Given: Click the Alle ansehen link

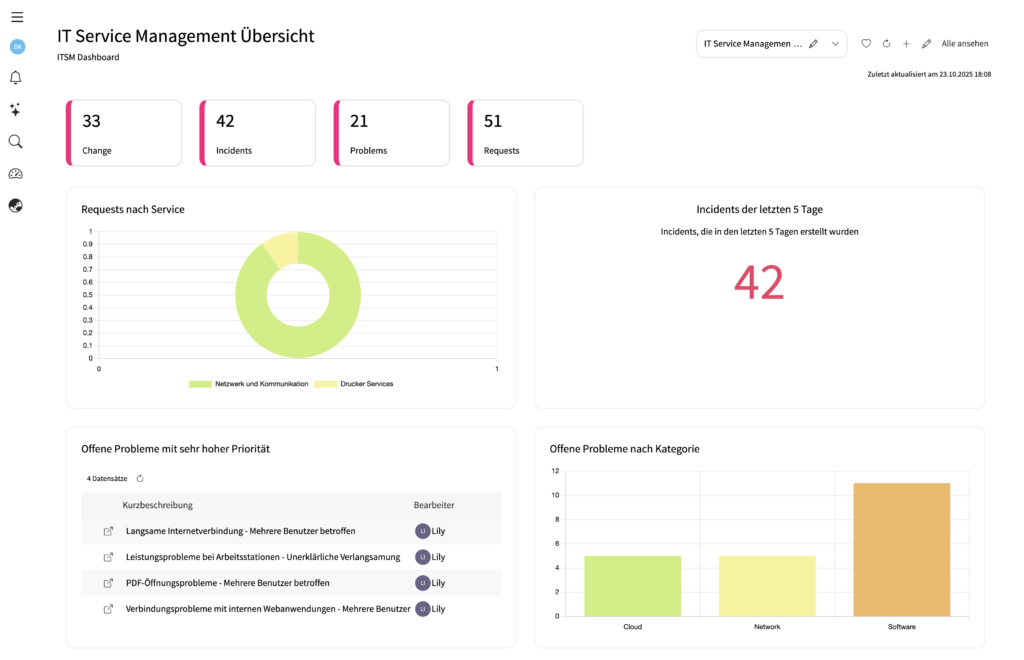Looking at the screenshot, I should tap(964, 44).
